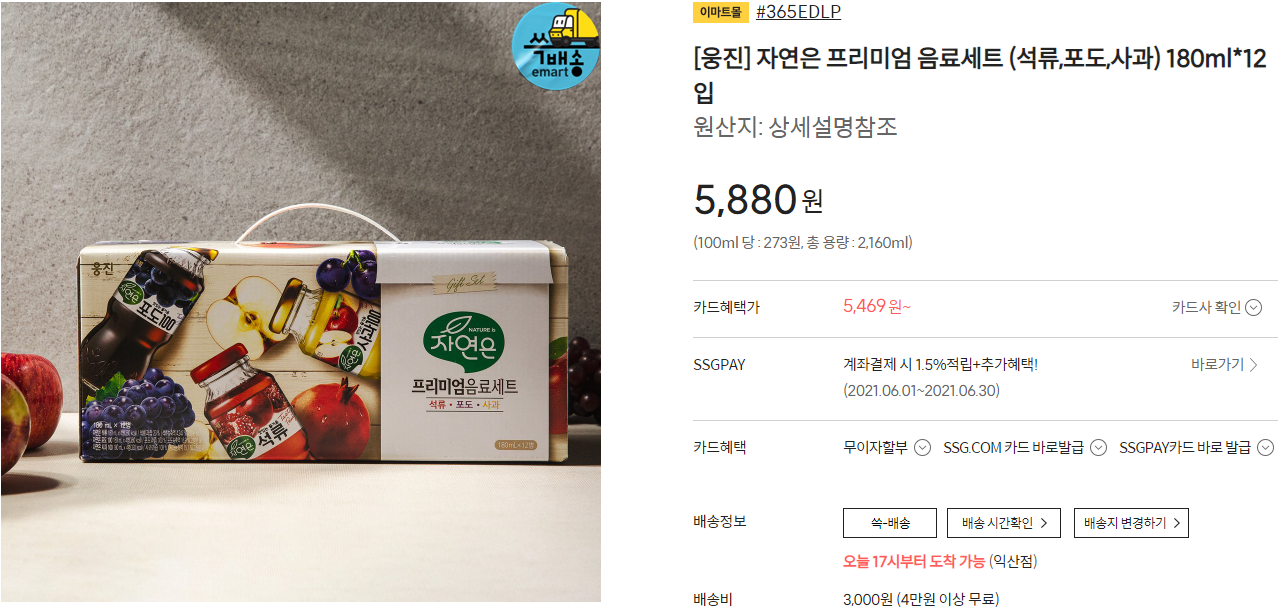Click the arrow inside 배송 시간확인 button

coord(1044,523)
